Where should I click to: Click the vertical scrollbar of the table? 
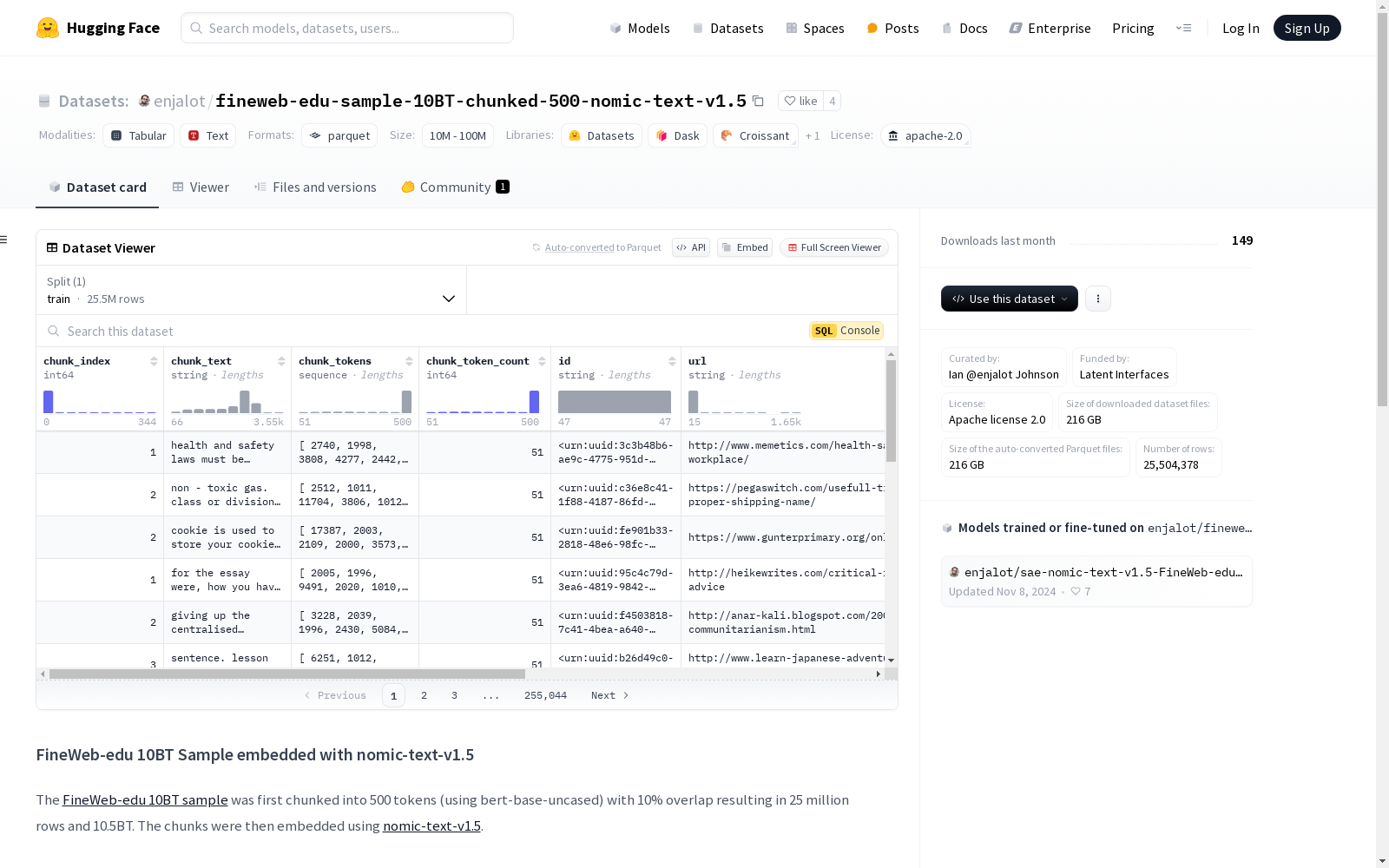pyautogui.click(x=891, y=411)
